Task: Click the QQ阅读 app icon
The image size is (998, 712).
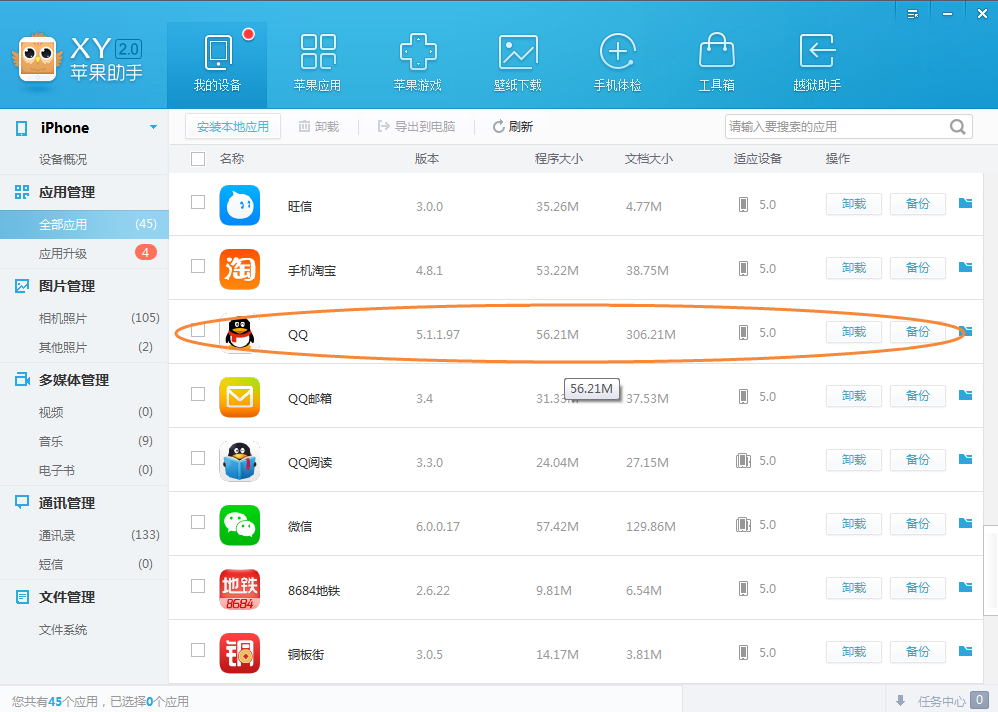Action: pyautogui.click(x=240, y=461)
